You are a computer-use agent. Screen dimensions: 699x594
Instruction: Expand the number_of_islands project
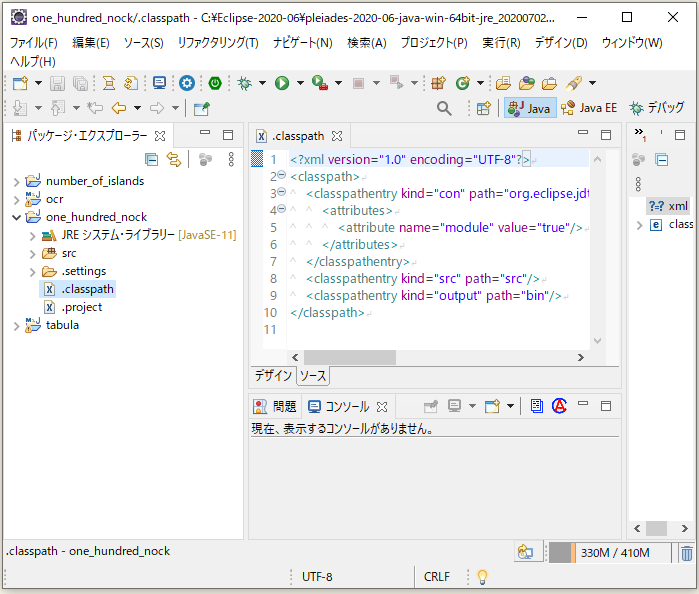click(x=16, y=182)
